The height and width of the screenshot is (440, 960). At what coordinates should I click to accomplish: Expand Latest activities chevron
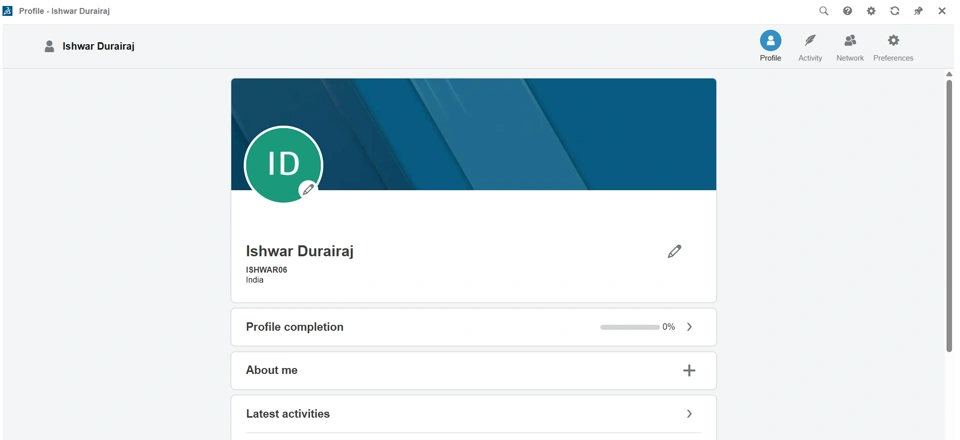(x=689, y=414)
